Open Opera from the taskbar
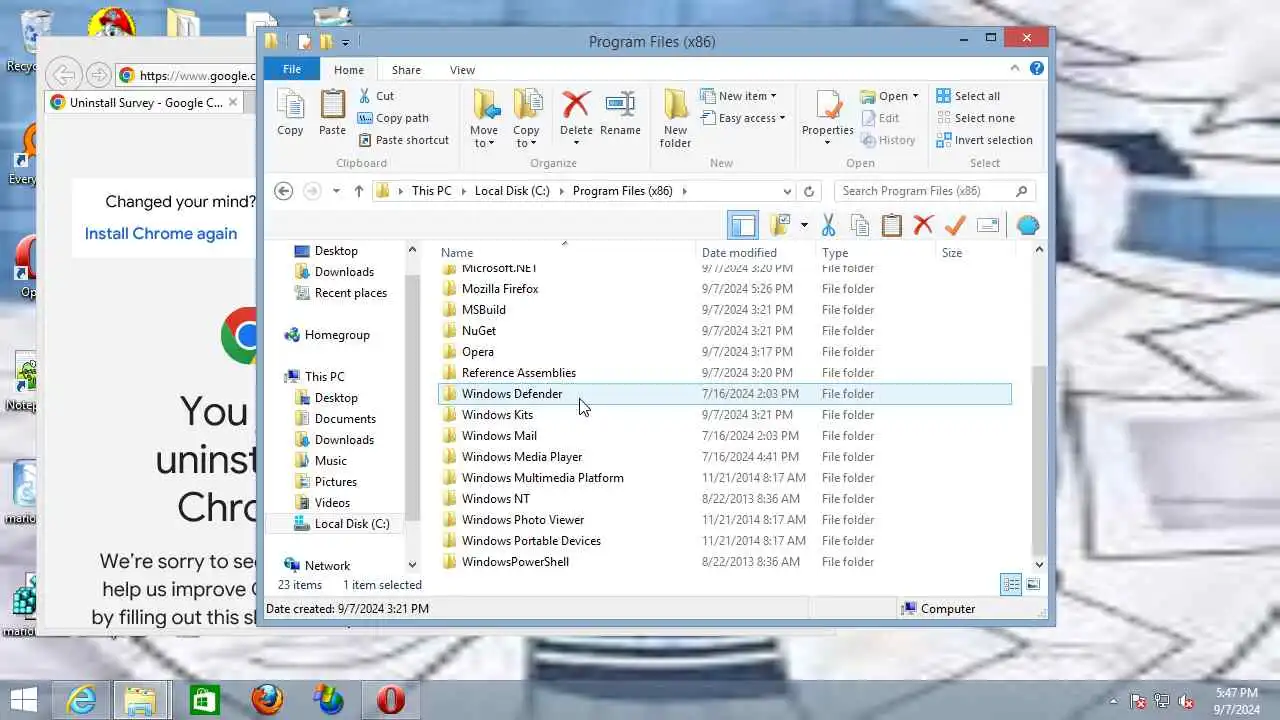The width and height of the screenshot is (1280, 720). 390,700
